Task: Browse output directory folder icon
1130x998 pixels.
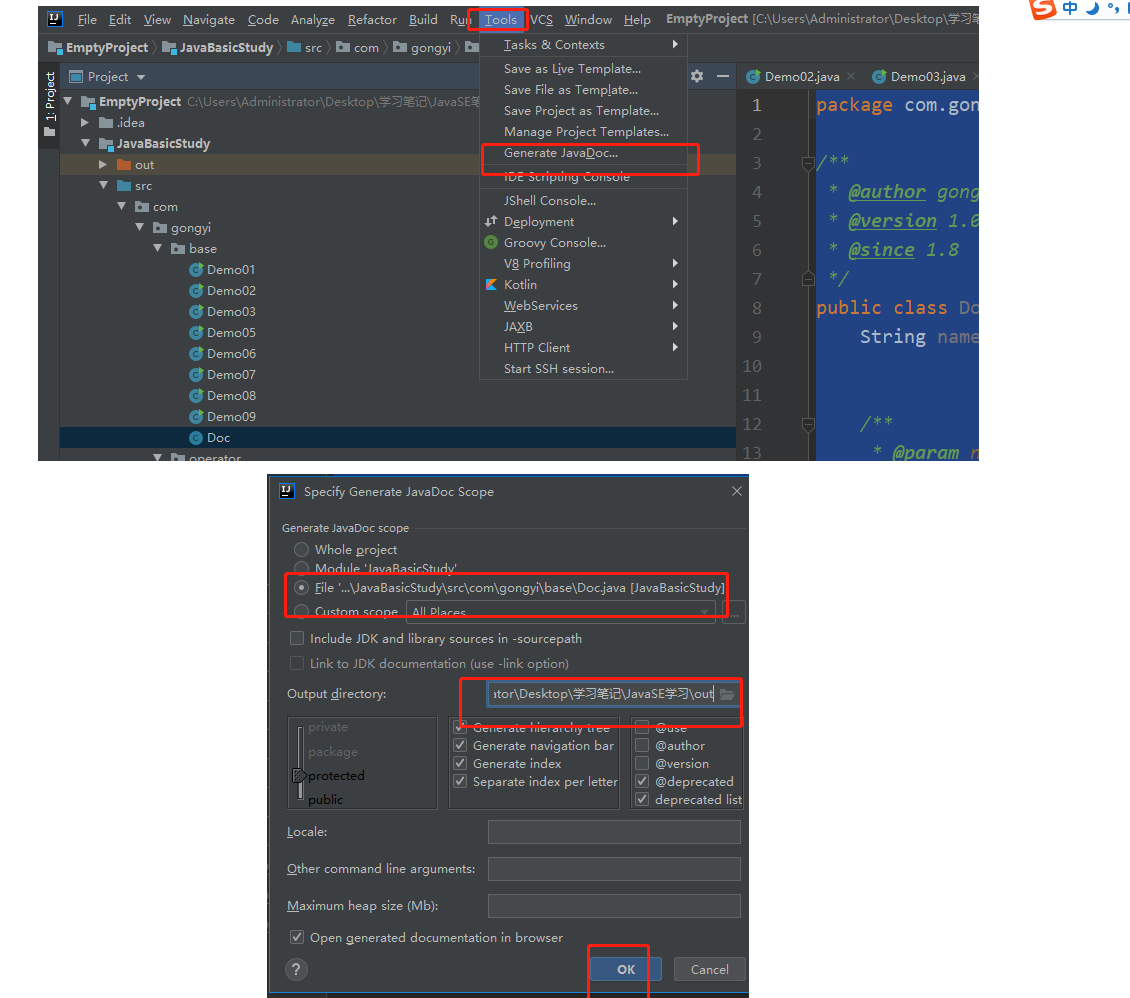Action: (x=727, y=694)
